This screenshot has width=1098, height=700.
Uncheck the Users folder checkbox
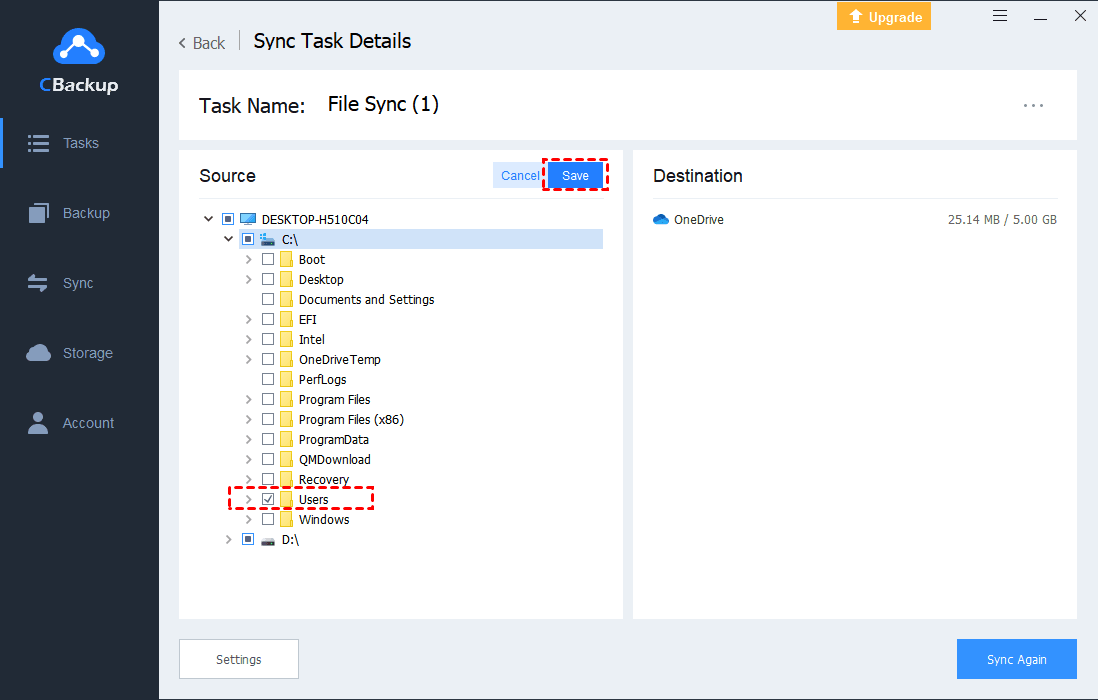point(268,499)
